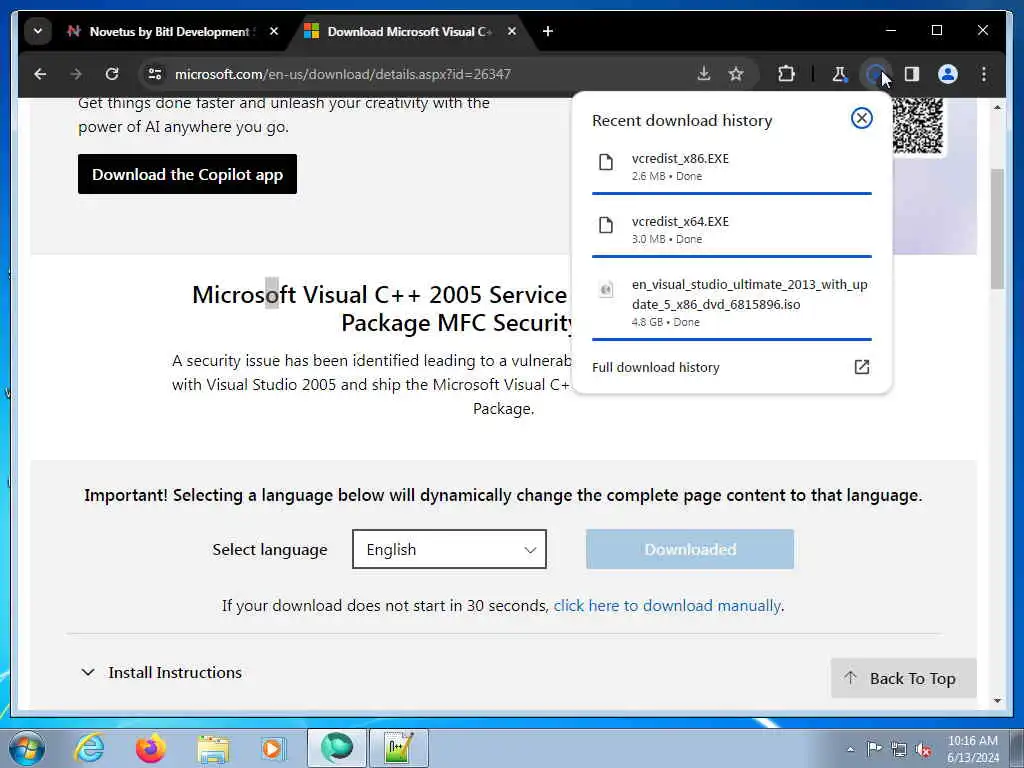Open the Windows Start menu orb

click(x=26, y=748)
